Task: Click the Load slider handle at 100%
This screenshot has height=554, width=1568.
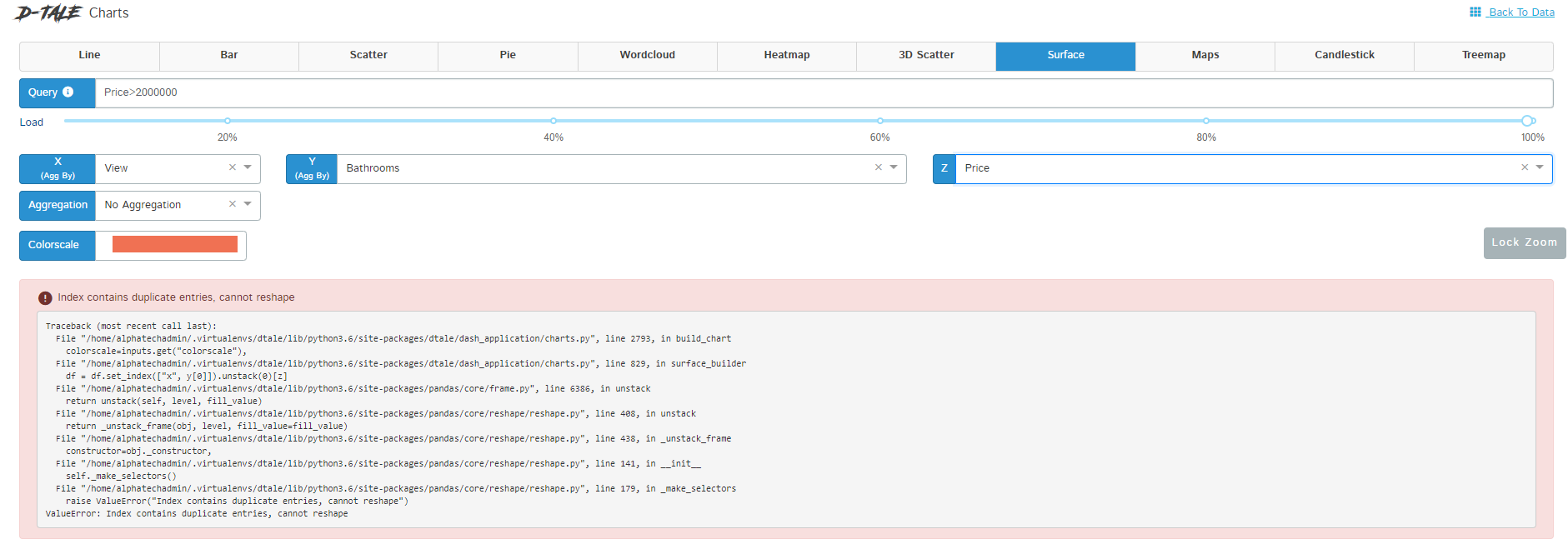Action: tap(1527, 121)
